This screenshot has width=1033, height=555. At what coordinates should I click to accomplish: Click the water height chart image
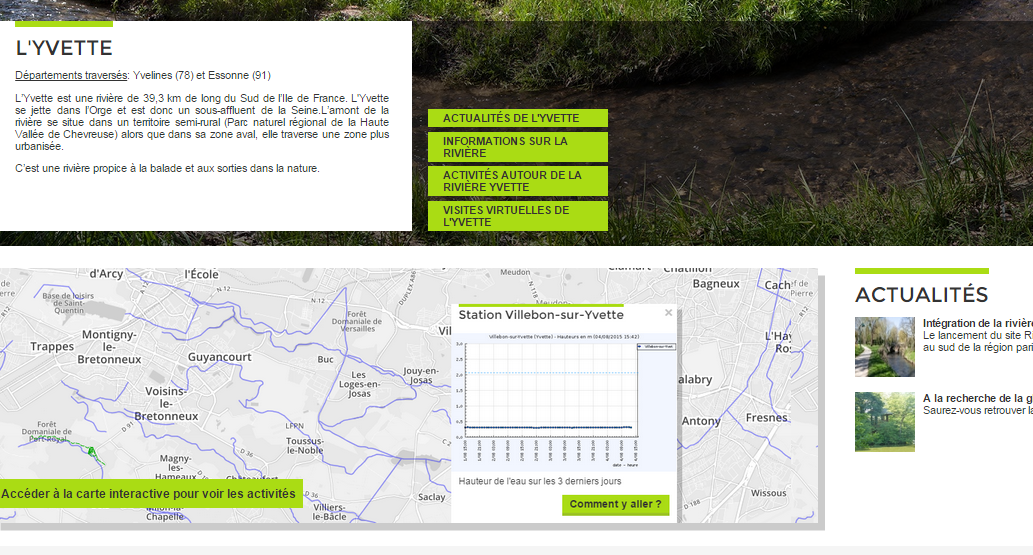tap(565, 401)
